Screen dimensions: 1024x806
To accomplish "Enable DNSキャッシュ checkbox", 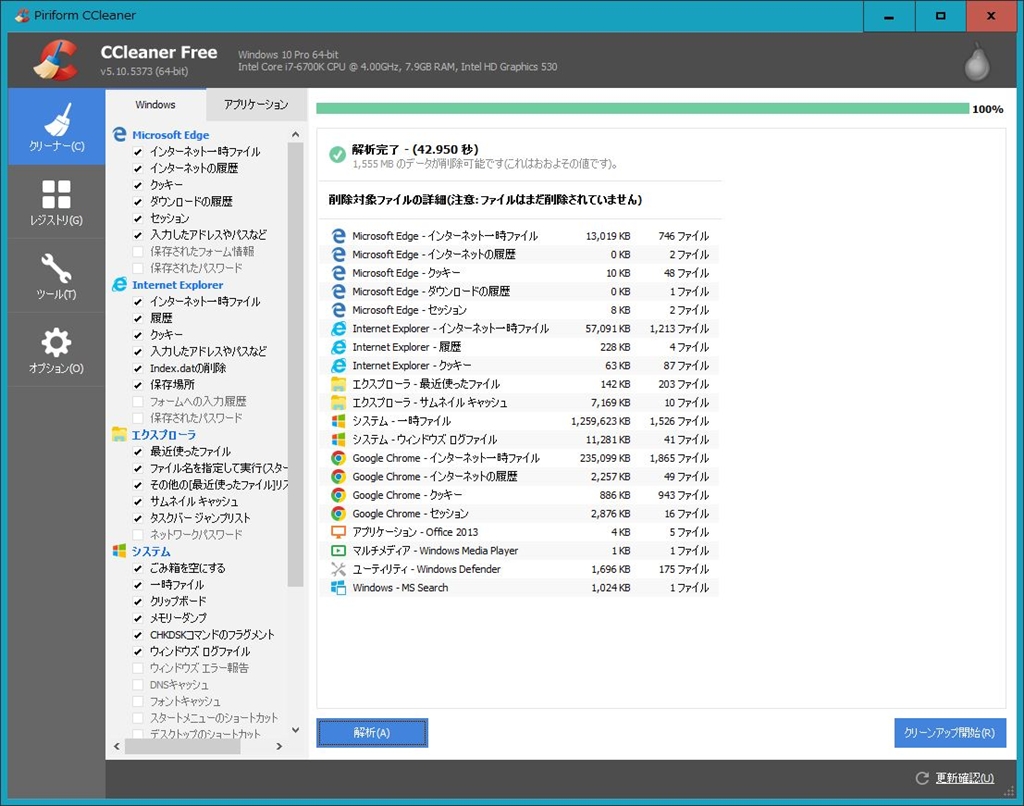I will pos(138,685).
